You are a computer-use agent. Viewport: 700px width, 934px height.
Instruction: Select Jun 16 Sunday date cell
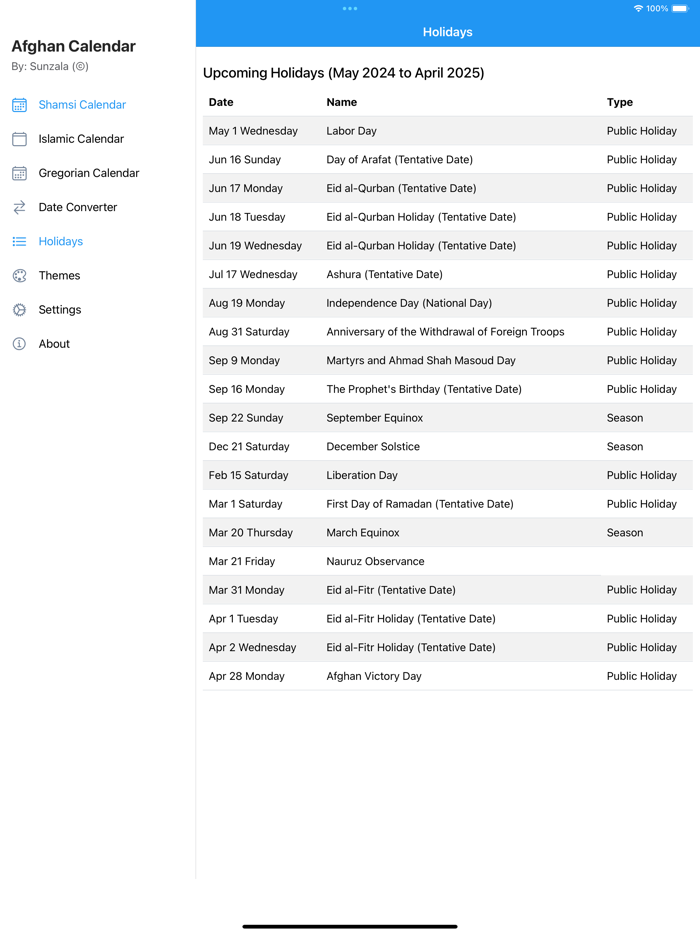pyautogui.click(x=245, y=160)
